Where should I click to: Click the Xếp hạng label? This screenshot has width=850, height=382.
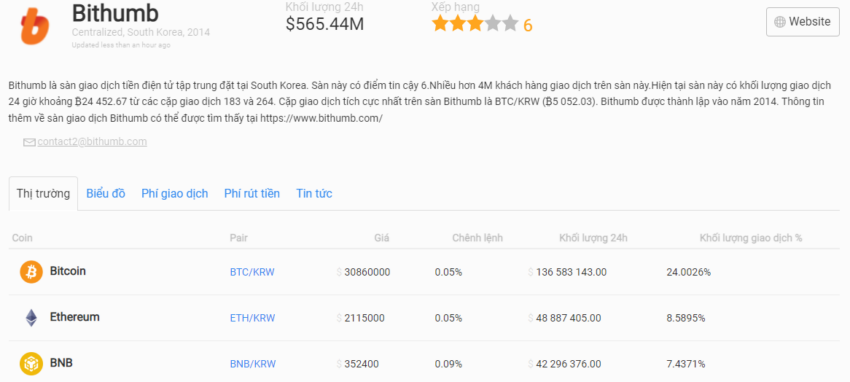[455, 7]
